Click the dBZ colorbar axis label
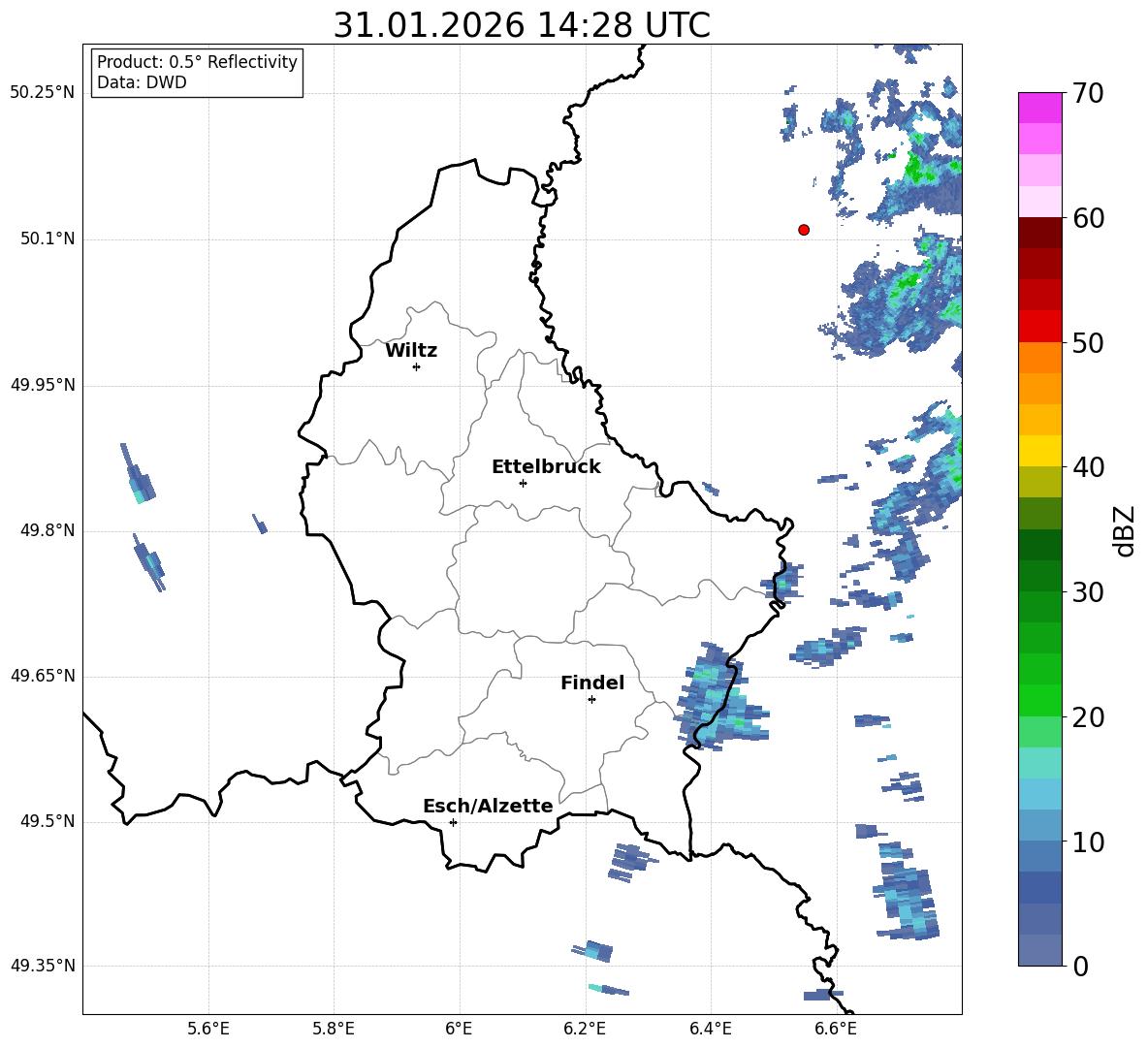Image resolution: width=1148 pixels, height=1048 pixels. coord(1125,530)
